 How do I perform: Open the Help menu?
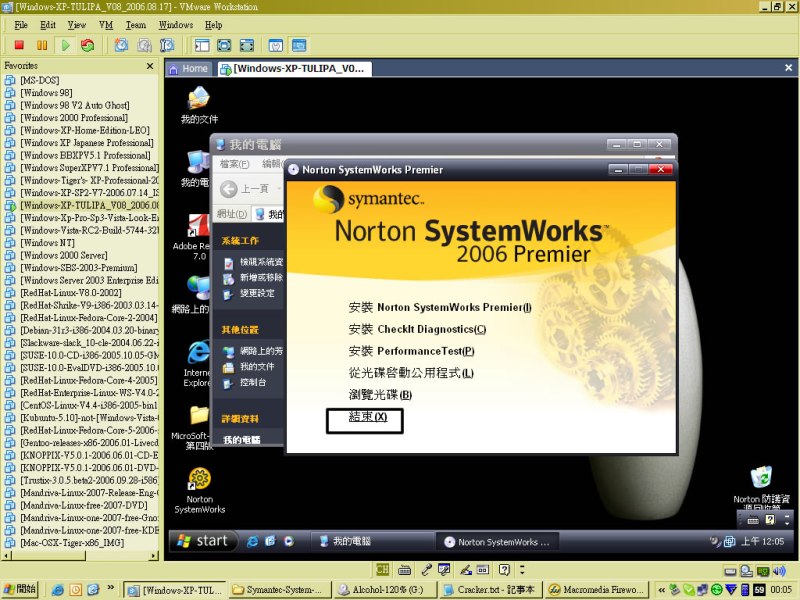214,24
